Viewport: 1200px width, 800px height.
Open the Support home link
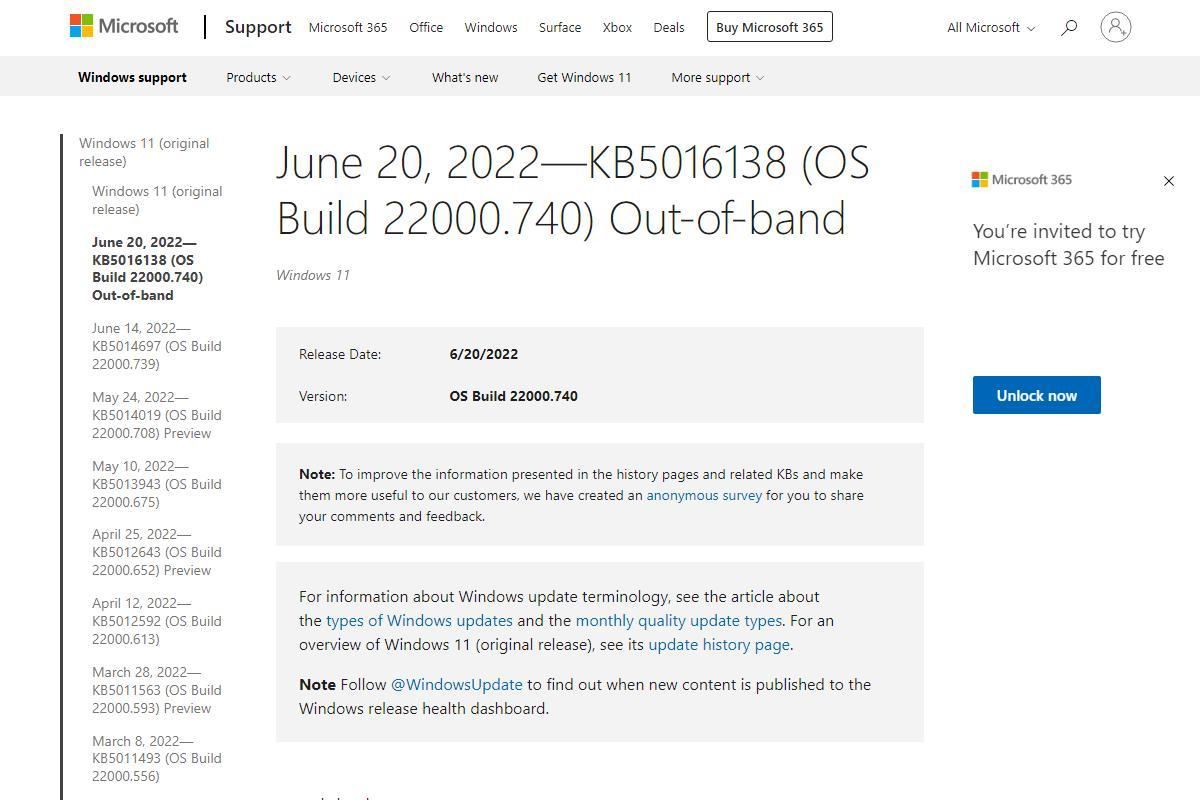258,27
